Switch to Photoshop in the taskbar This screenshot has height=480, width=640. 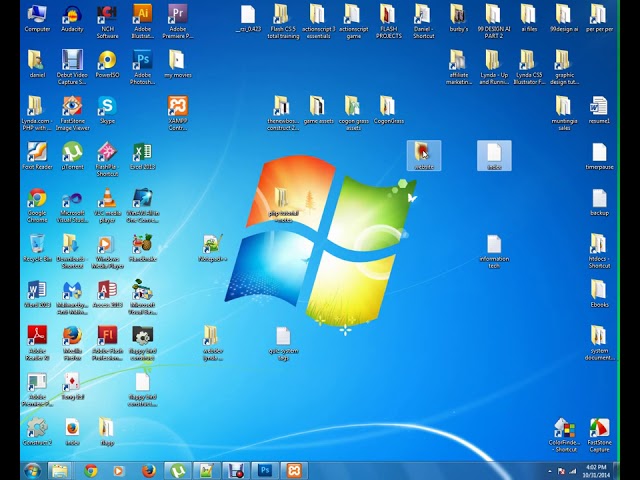264,471
